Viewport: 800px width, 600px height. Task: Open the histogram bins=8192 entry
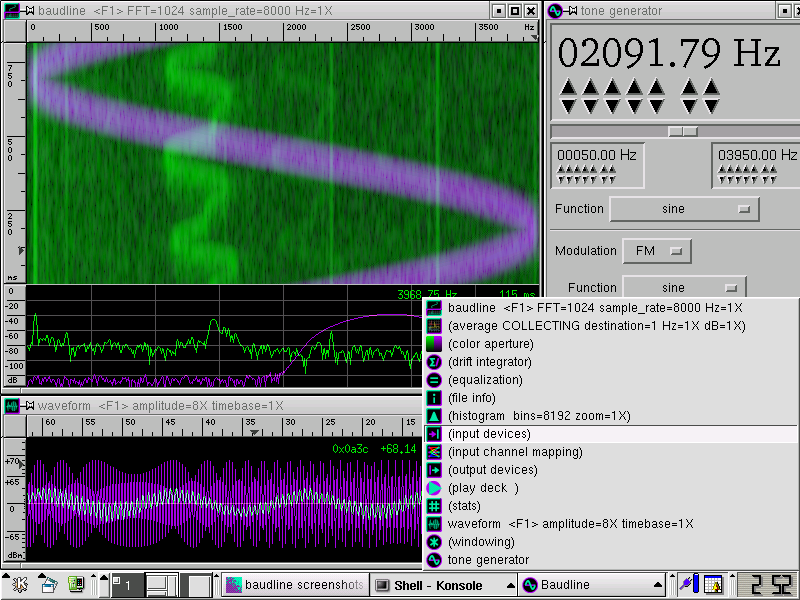click(x=538, y=416)
